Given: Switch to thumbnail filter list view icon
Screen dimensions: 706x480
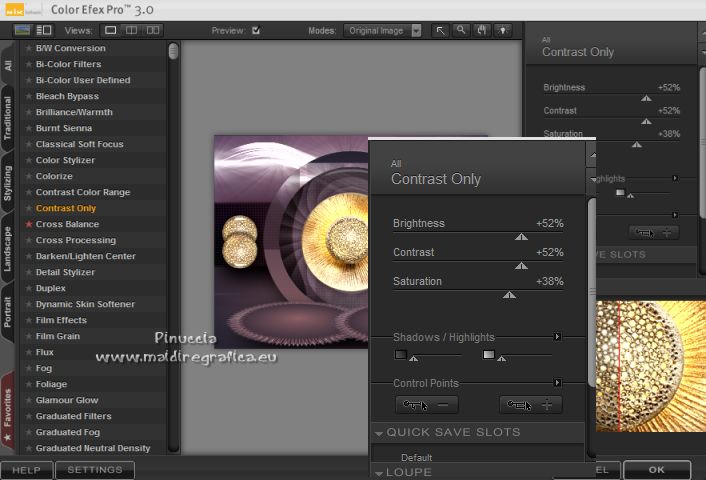Looking at the screenshot, I should (x=22, y=30).
